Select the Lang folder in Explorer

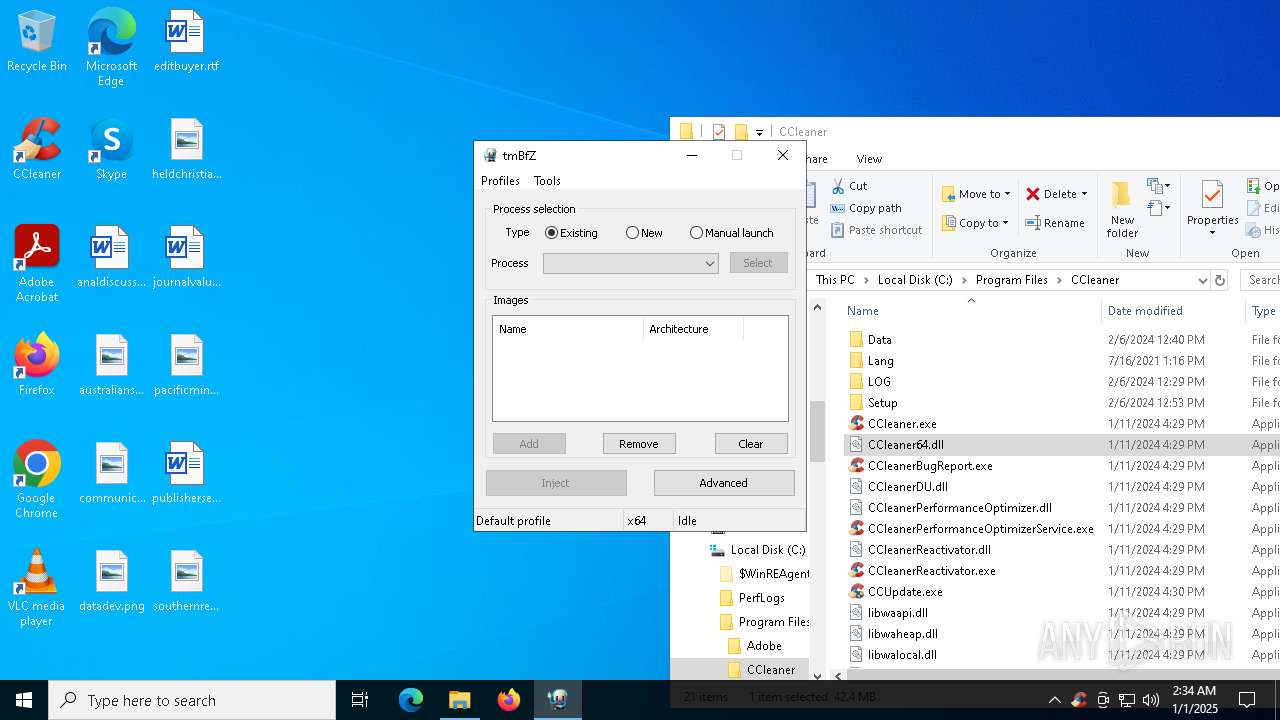880,361
